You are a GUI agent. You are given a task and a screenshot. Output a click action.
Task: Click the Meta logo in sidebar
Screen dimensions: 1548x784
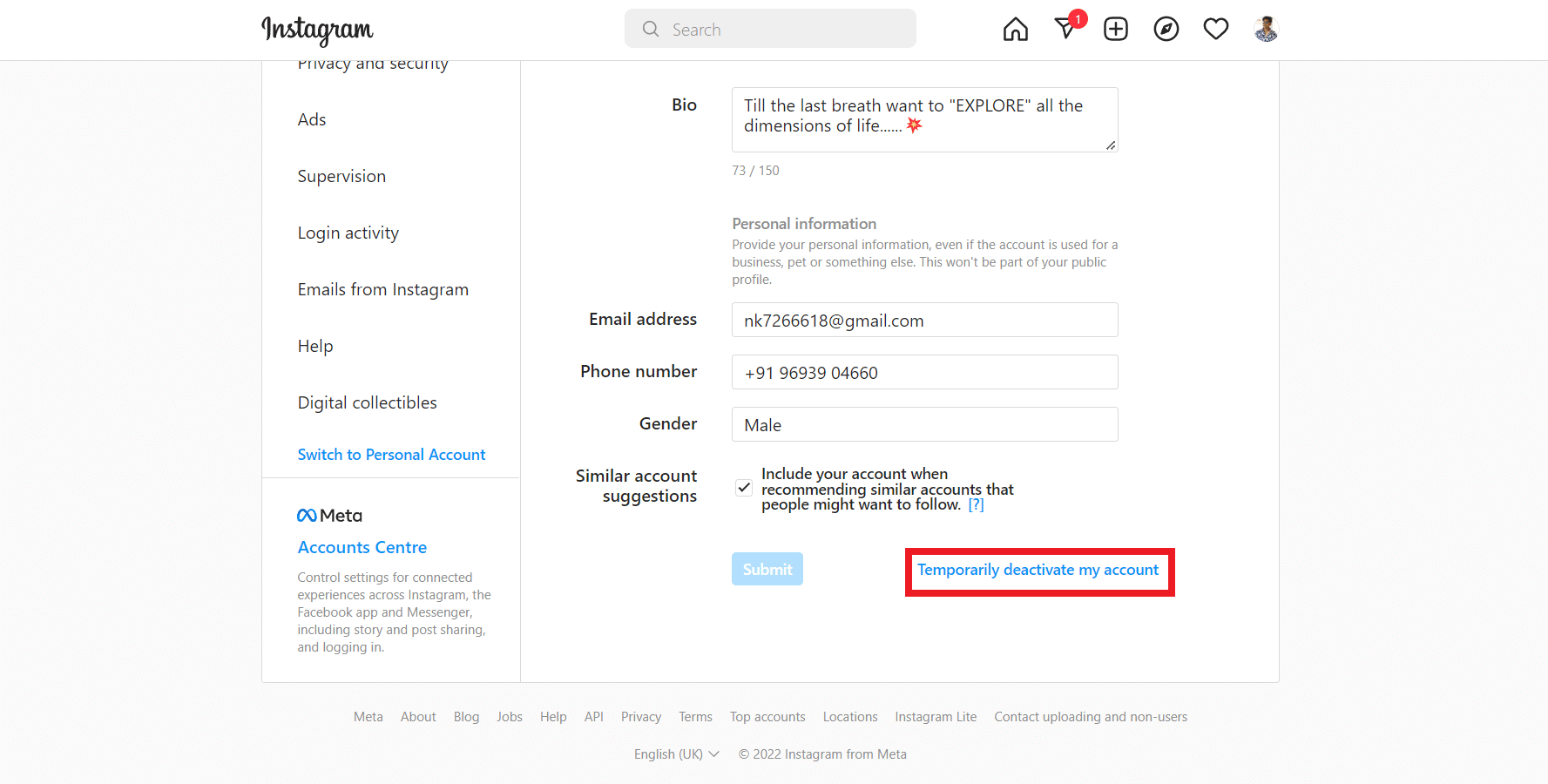click(x=329, y=516)
